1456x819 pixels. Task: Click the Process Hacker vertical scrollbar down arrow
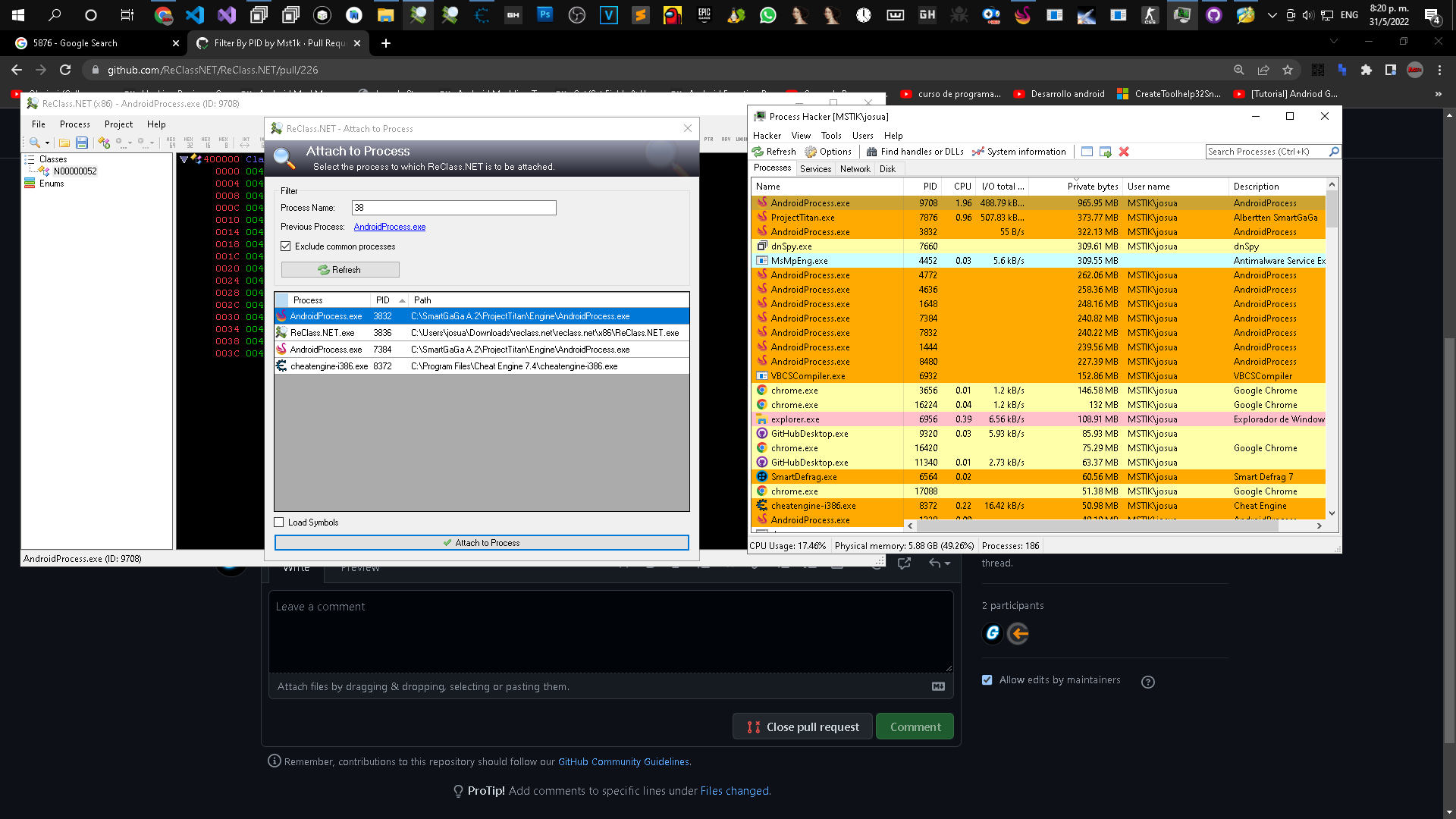click(1332, 513)
